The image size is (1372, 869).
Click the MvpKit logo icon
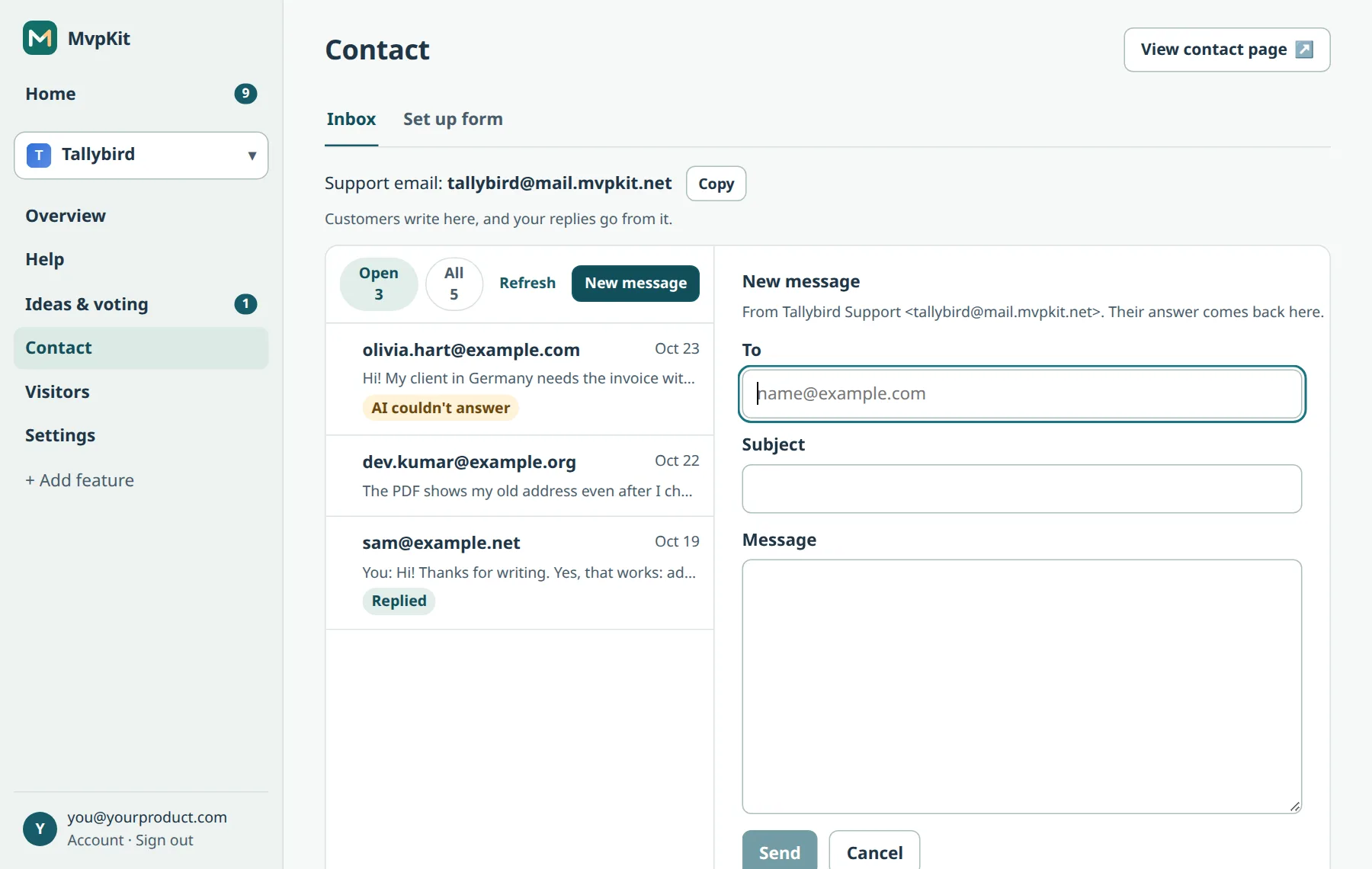tap(40, 38)
